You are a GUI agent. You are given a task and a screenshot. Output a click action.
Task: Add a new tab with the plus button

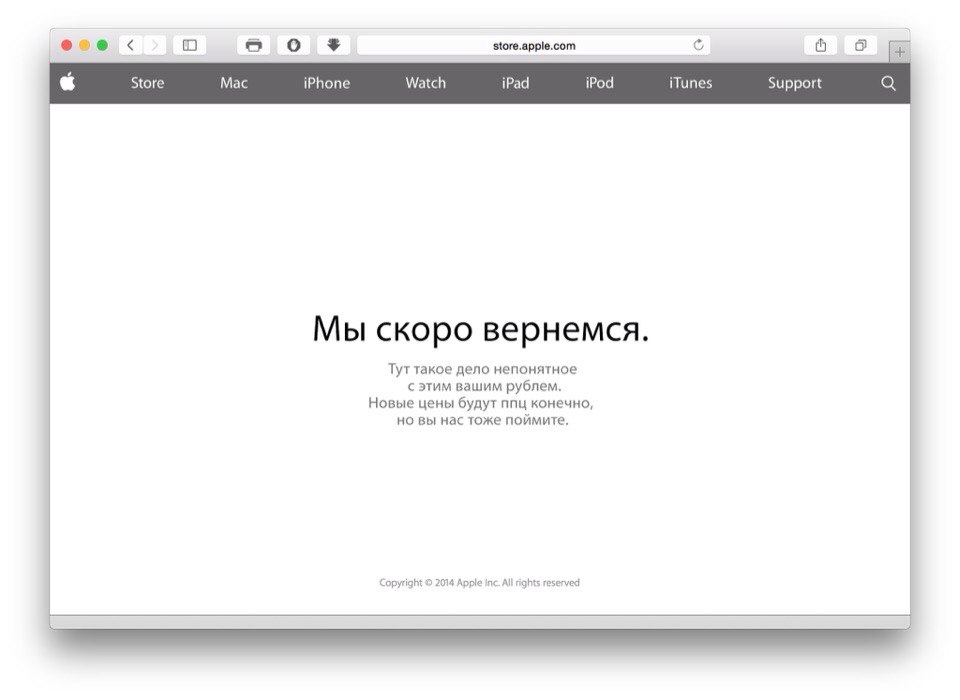[x=899, y=52]
